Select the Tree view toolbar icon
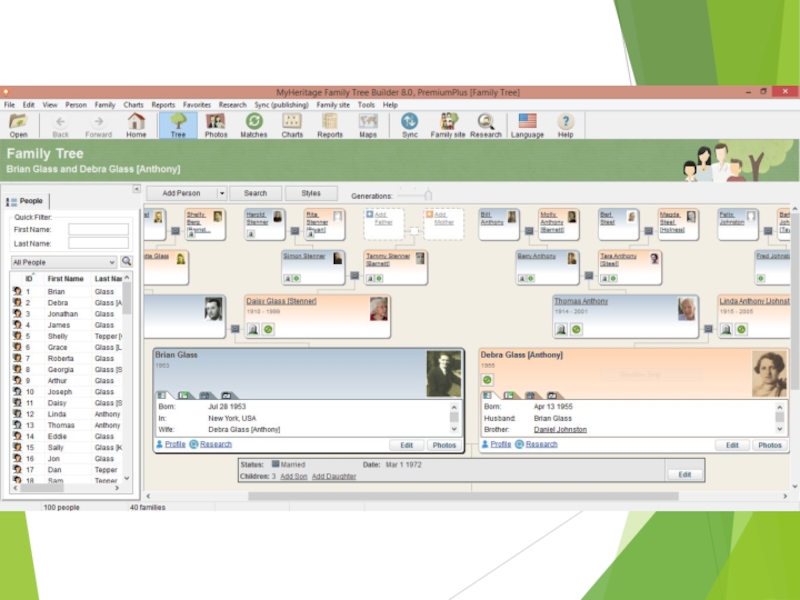This screenshot has width=800, height=600. click(178, 126)
